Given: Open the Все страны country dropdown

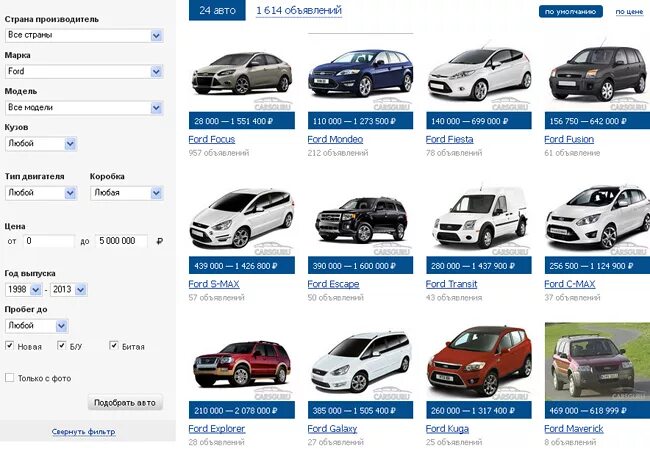Looking at the screenshot, I should [84, 35].
